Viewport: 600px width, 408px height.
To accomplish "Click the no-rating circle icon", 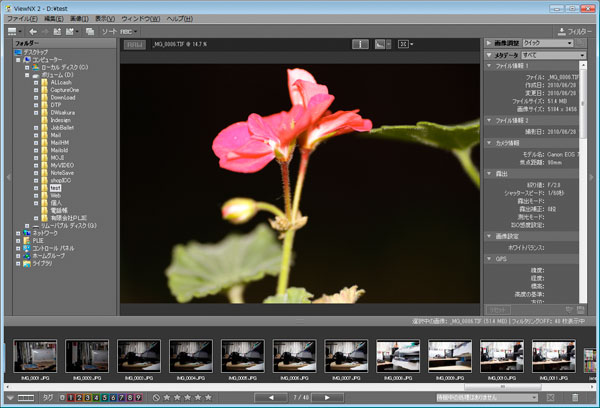I will pyautogui.click(x=156, y=398).
